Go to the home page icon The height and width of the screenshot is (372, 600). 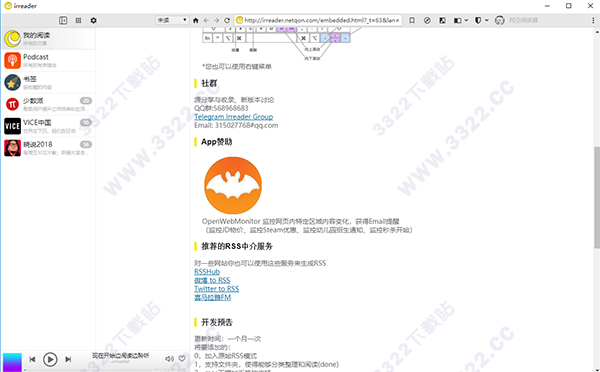(x=196, y=20)
